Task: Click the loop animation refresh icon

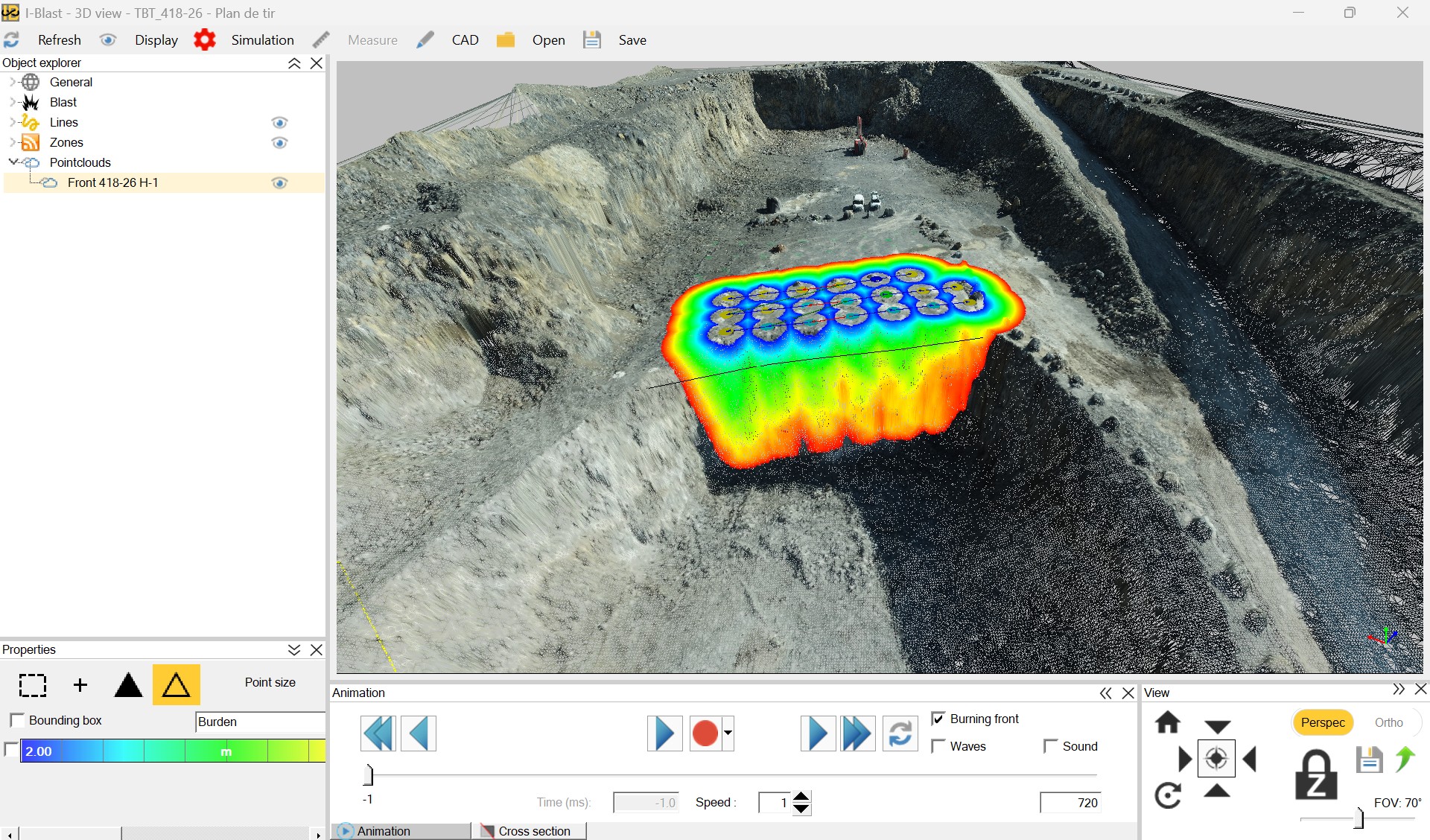Action: click(x=900, y=734)
